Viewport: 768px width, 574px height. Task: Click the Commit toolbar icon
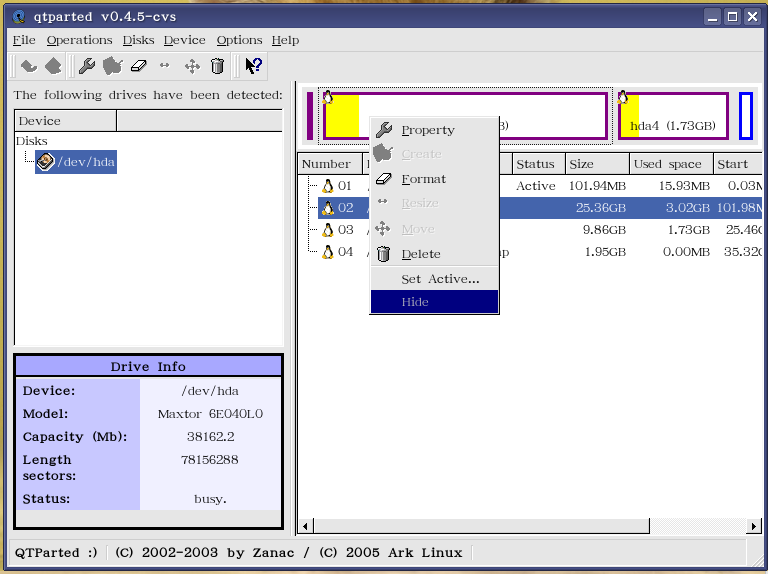pyautogui.click(x=53, y=66)
